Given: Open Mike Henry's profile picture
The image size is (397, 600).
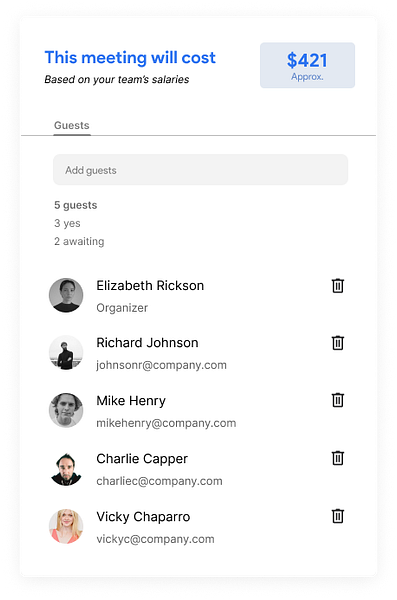Looking at the screenshot, I should pyautogui.click(x=66, y=410).
